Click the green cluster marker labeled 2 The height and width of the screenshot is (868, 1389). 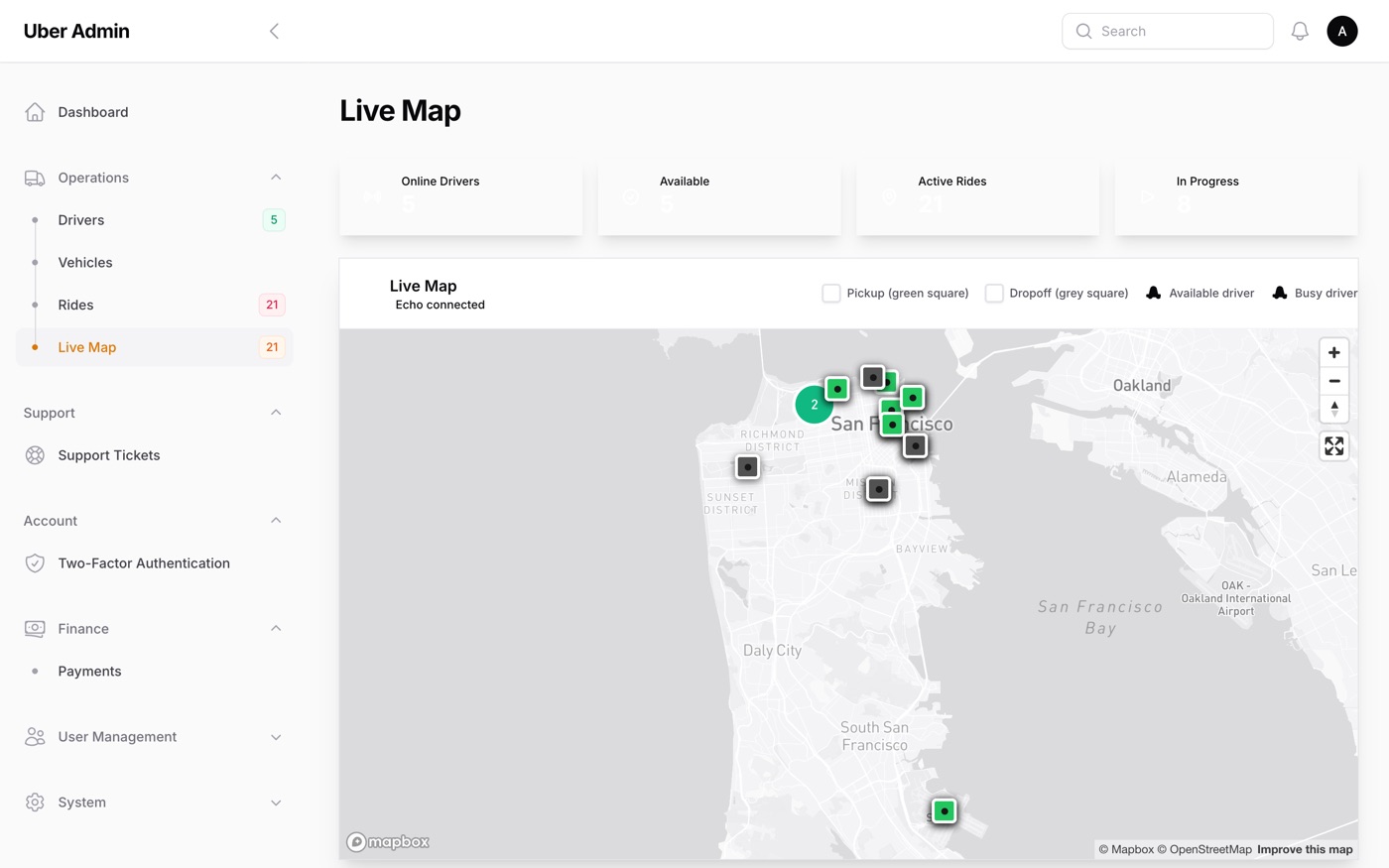[x=815, y=405]
